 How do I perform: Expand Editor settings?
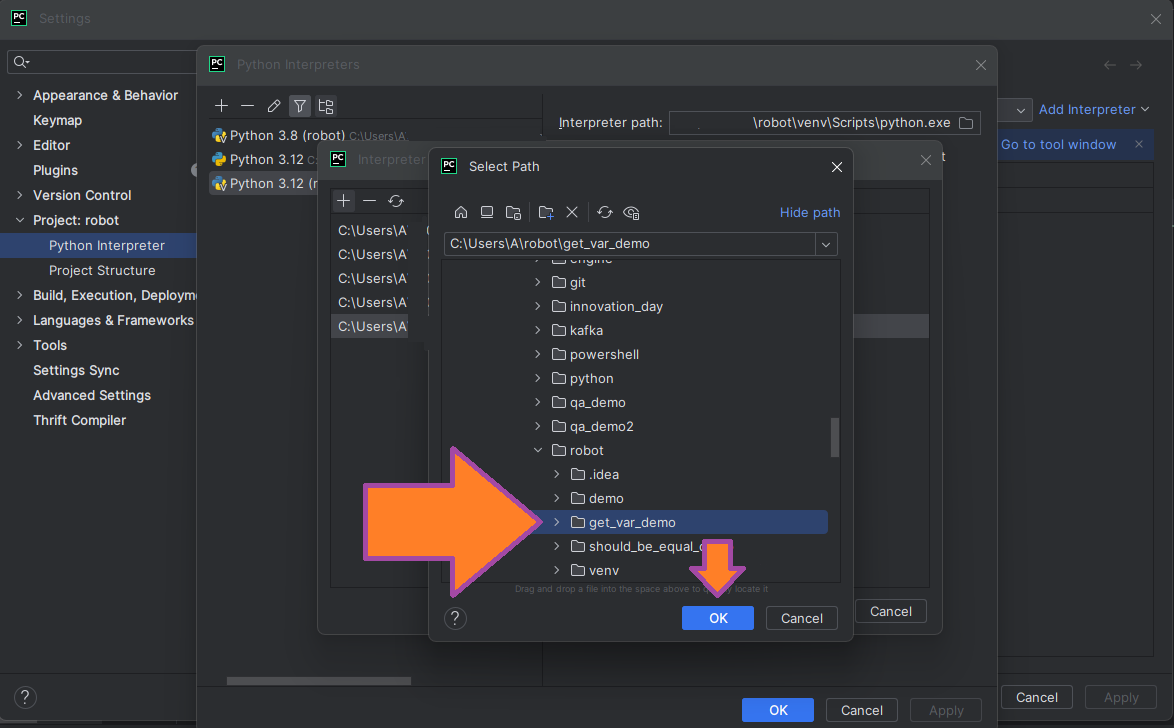19,145
